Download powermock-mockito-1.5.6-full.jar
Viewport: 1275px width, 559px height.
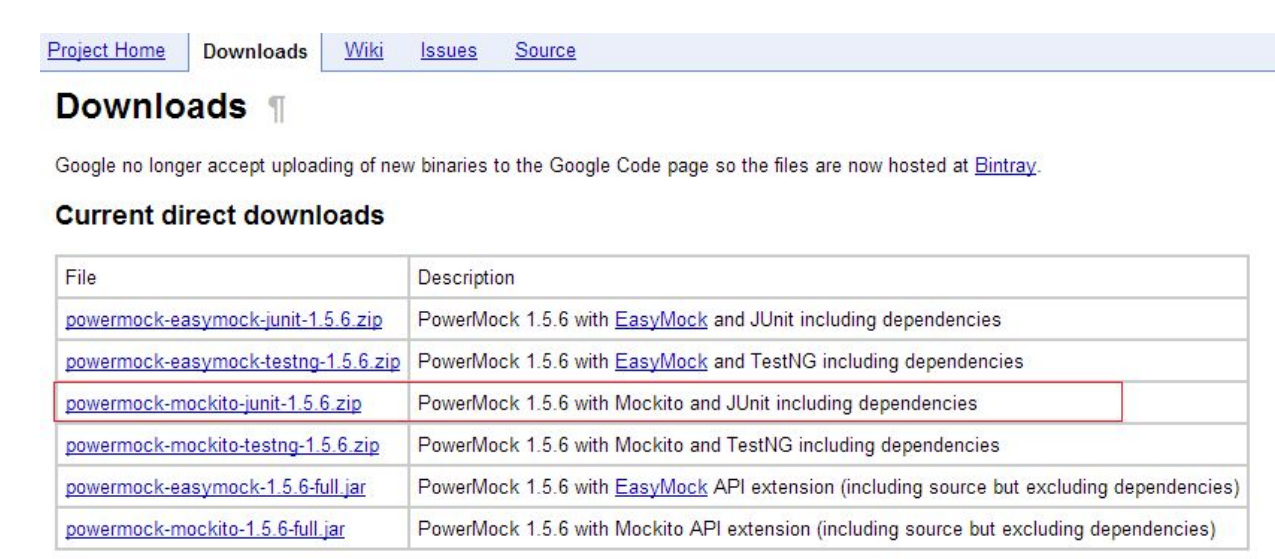point(204,528)
